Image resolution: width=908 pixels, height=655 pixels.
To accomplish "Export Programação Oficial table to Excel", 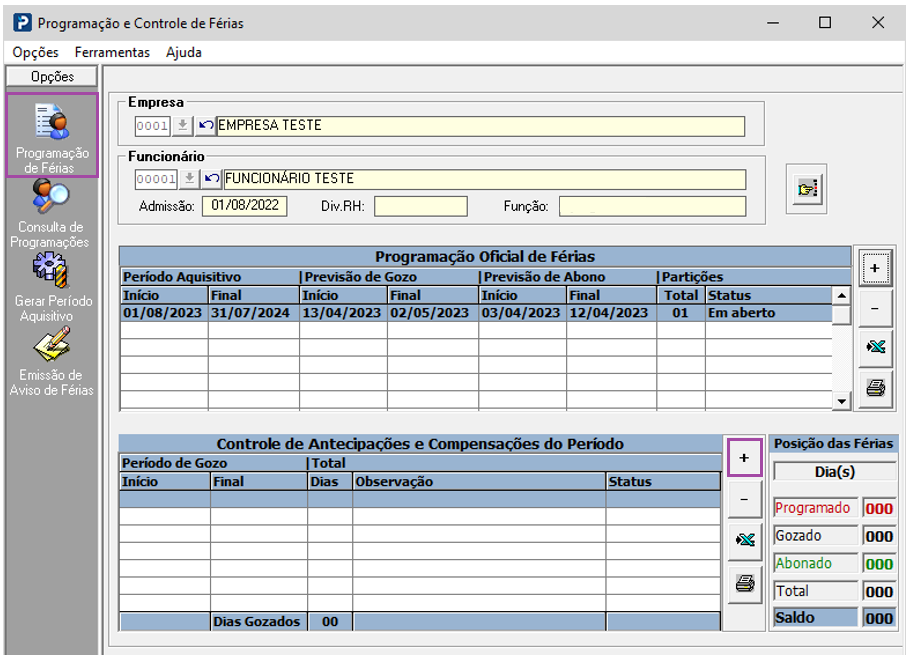I will [875, 347].
